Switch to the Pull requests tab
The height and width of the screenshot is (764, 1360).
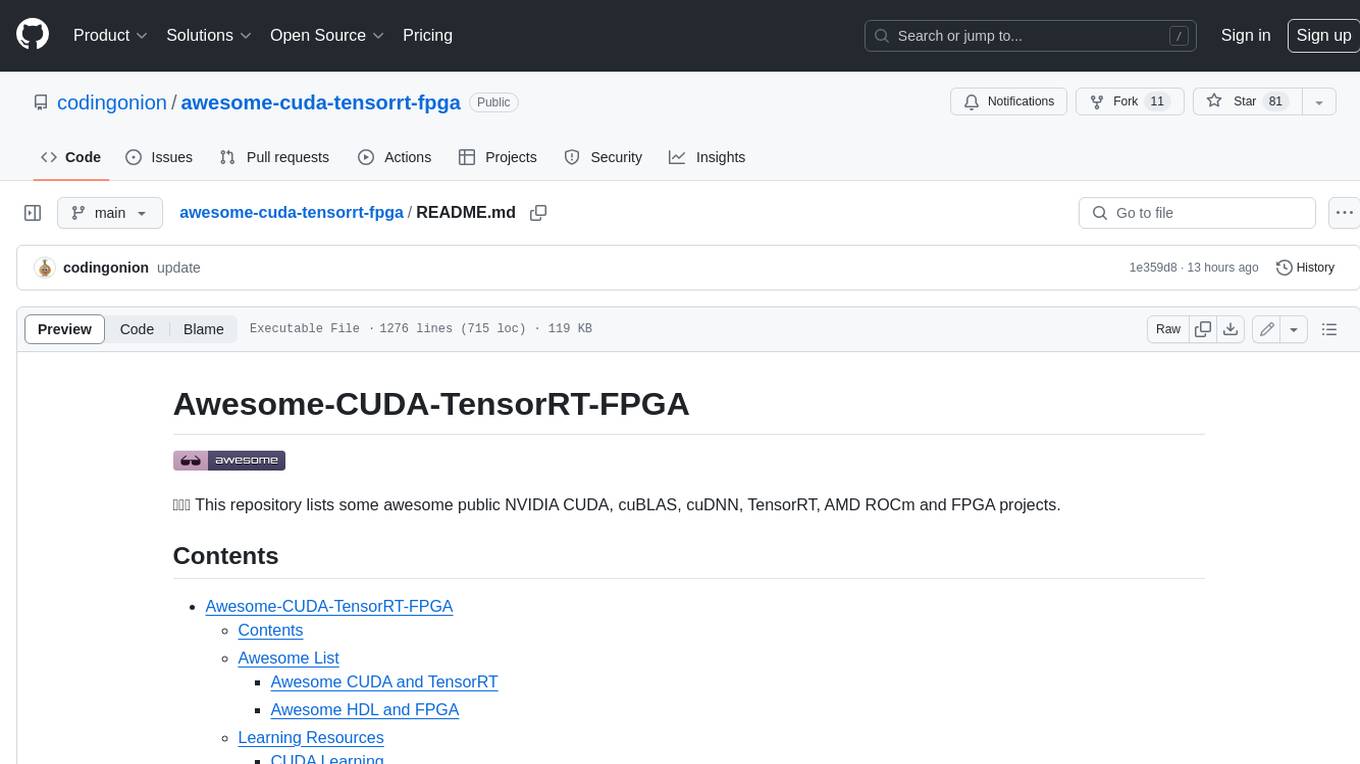pos(274,157)
